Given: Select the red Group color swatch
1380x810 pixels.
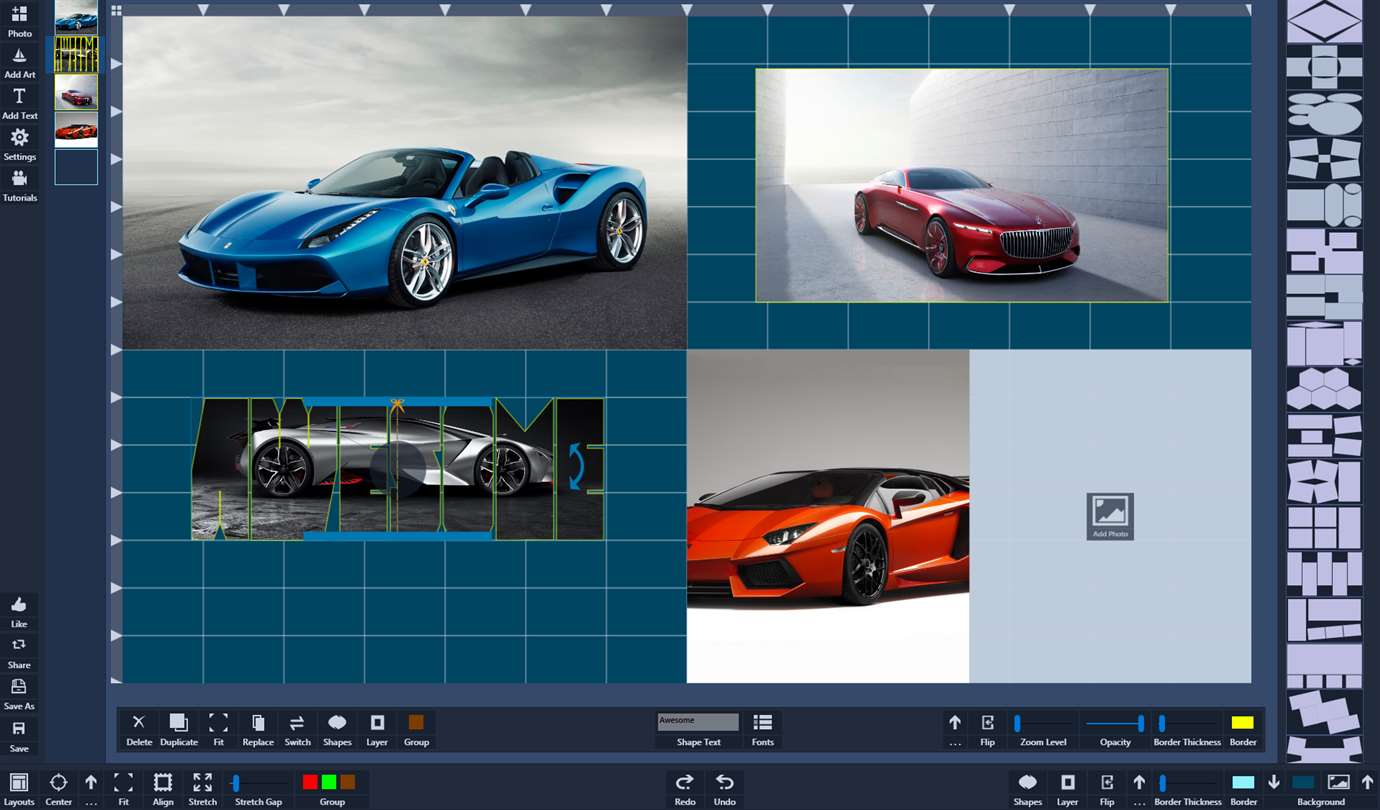Looking at the screenshot, I should pyautogui.click(x=310, y=782).
